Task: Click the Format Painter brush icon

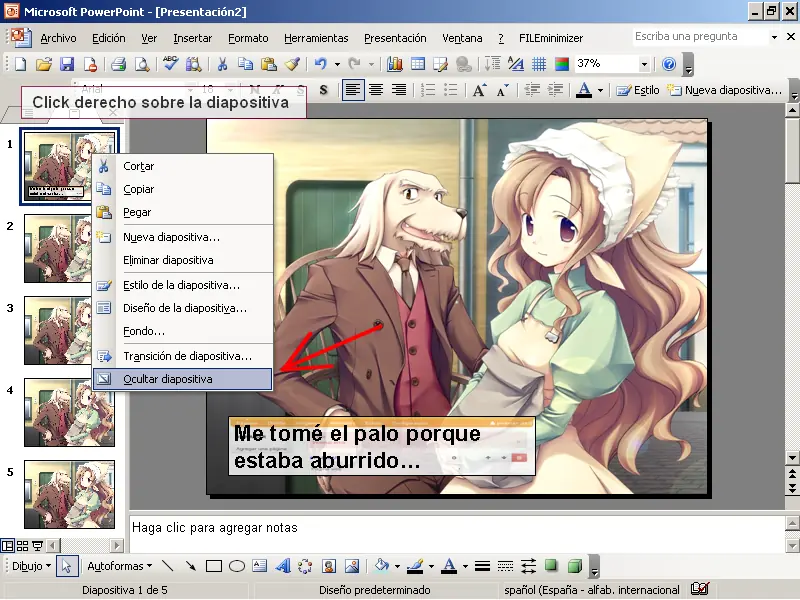Action: pyautogui.click(x=292, y=64)
